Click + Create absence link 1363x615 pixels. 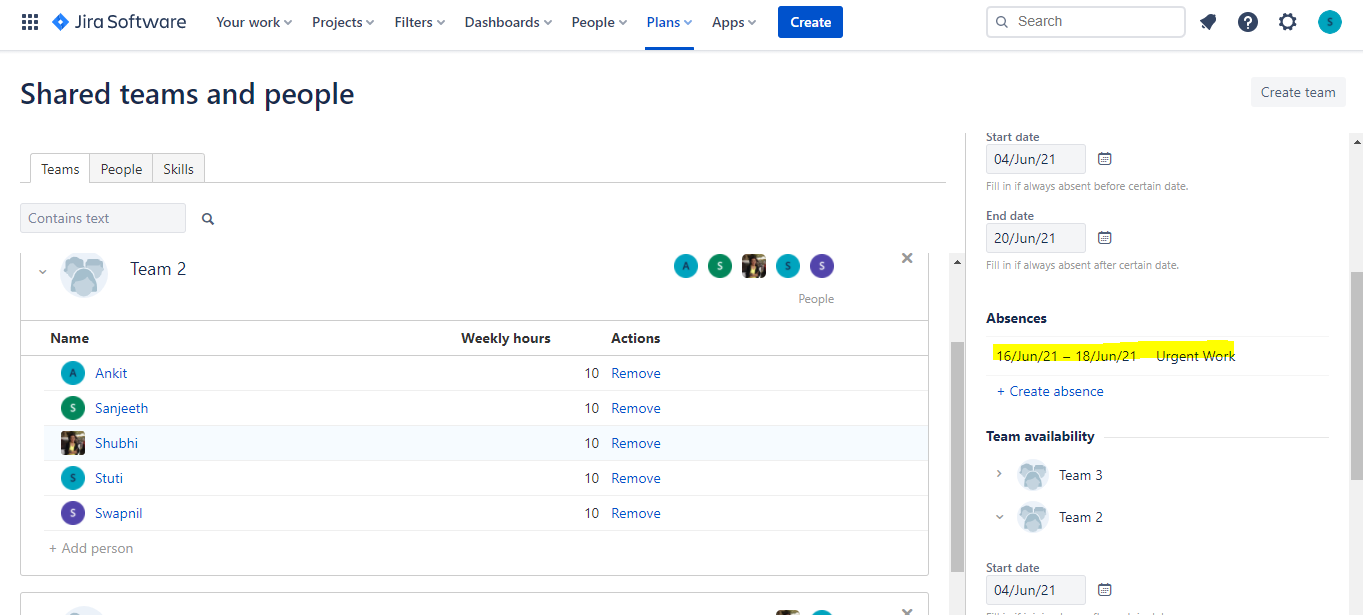(1050, 391)
